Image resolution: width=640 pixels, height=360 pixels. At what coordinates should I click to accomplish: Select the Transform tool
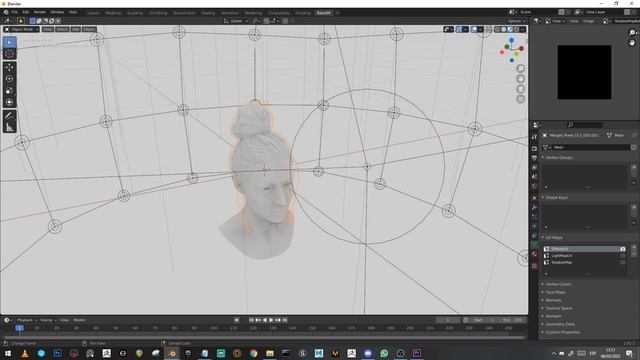point(10,102)
